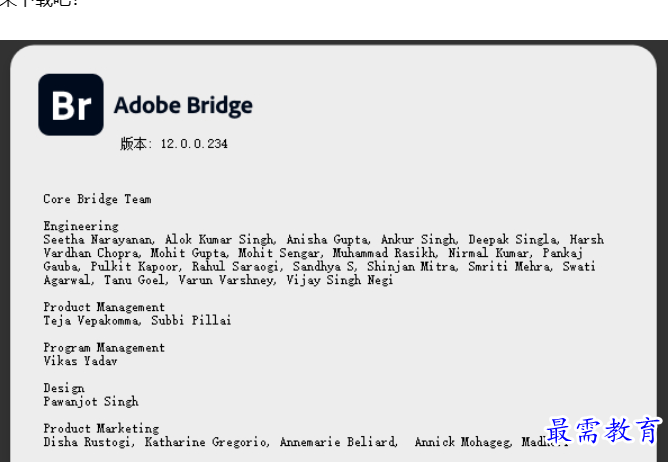Click the Design section heading

pyautogui.click(x=63, y=388)
